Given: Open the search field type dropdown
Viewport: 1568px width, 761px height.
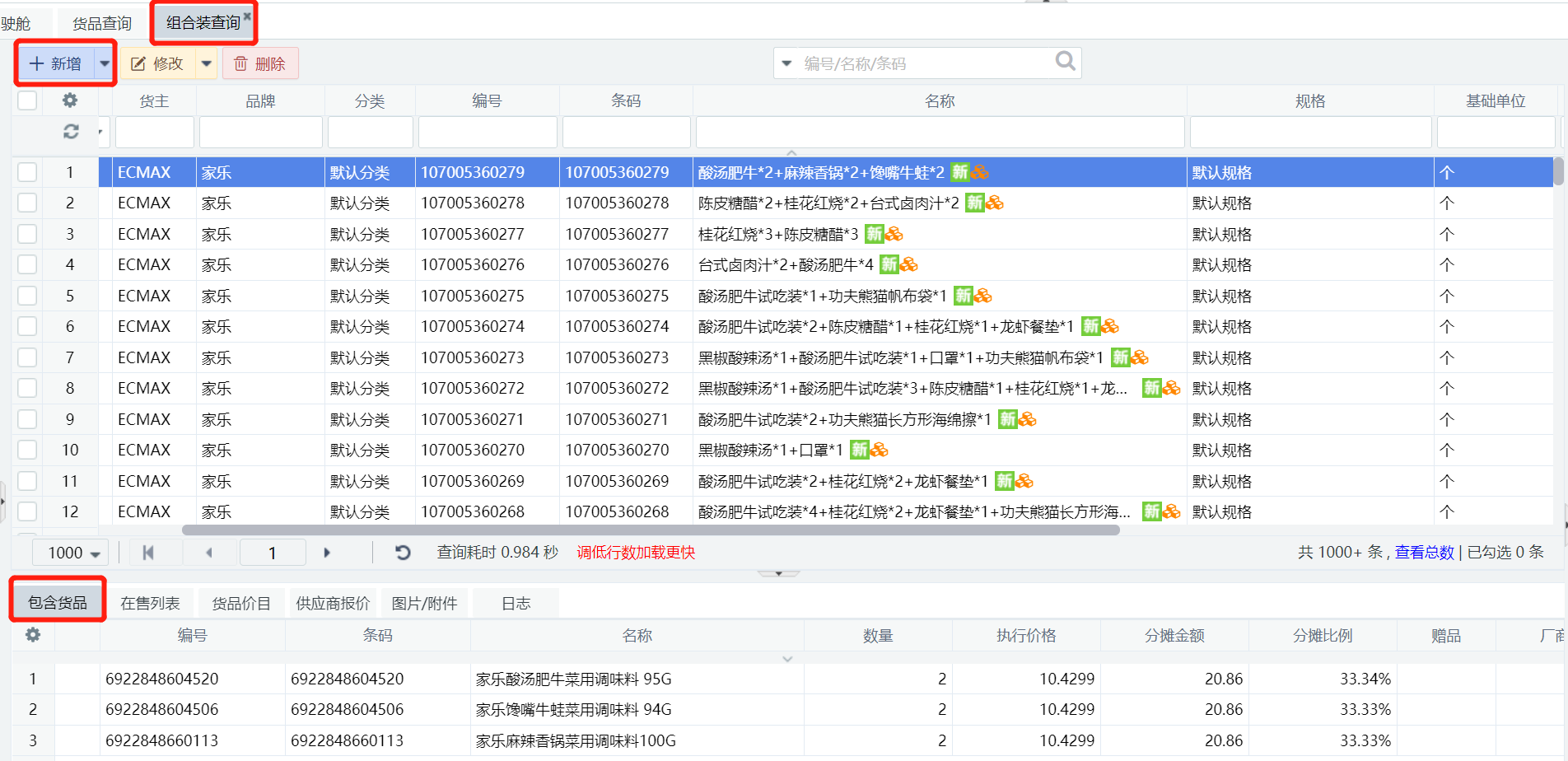Looking at the screenshot, I should 786,63.
